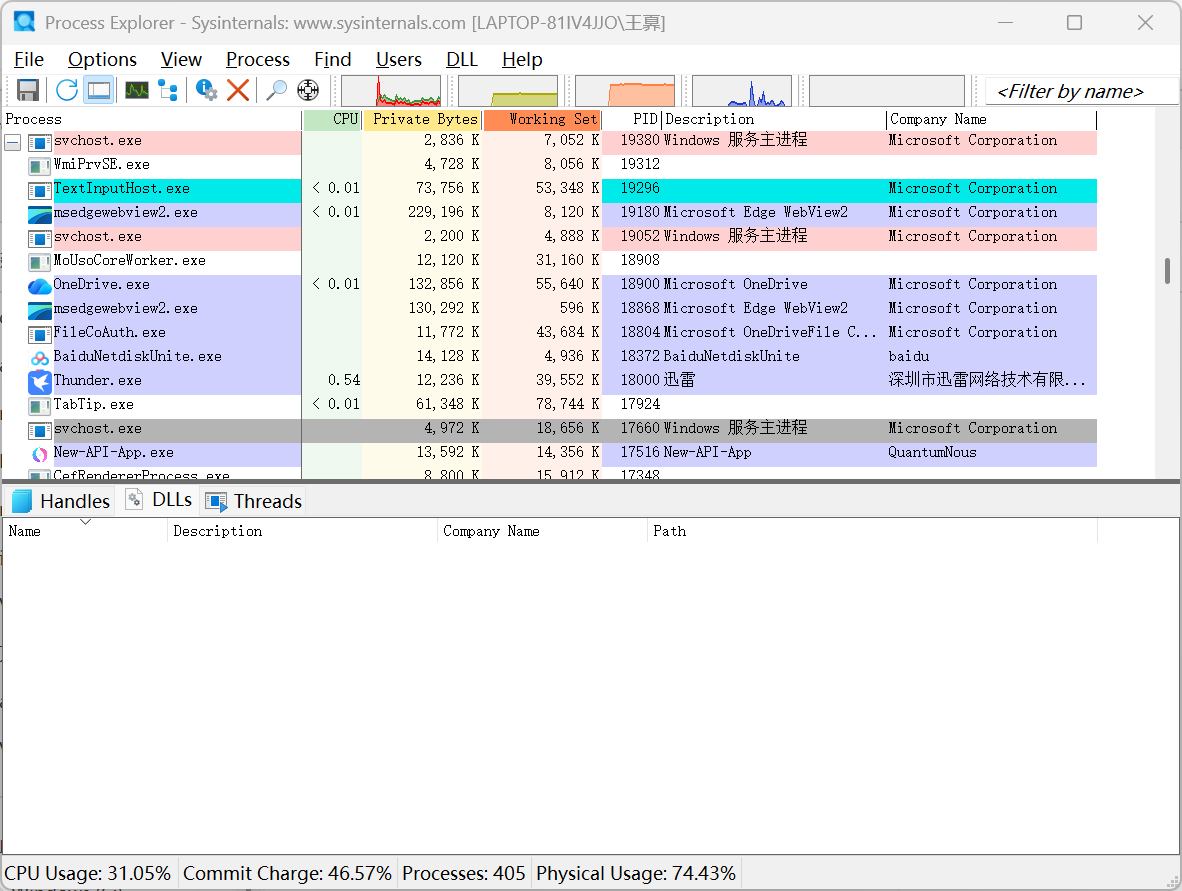
Task: Switch to the Handles tab
Action: [x=61, y=501]
